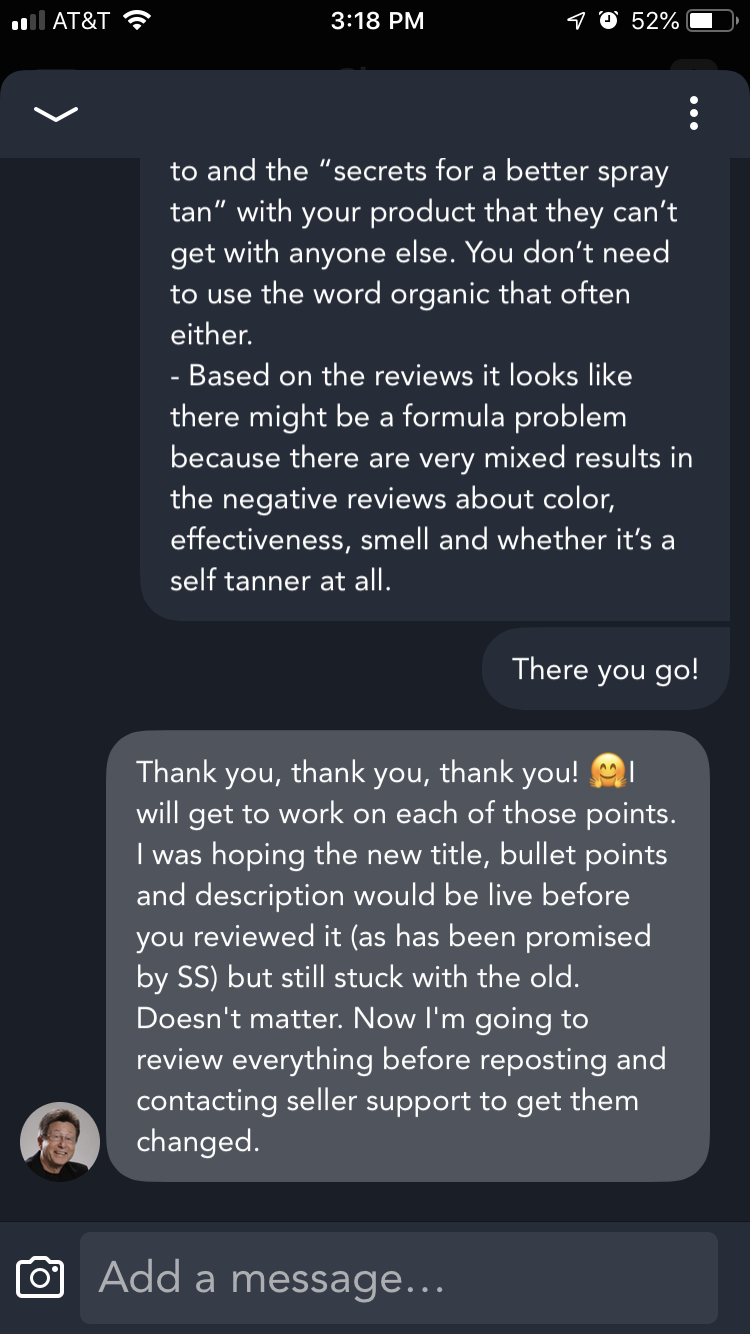Focus the "Add a message…" input field
Screen dimensions: 750x1334
point(398,1278)
